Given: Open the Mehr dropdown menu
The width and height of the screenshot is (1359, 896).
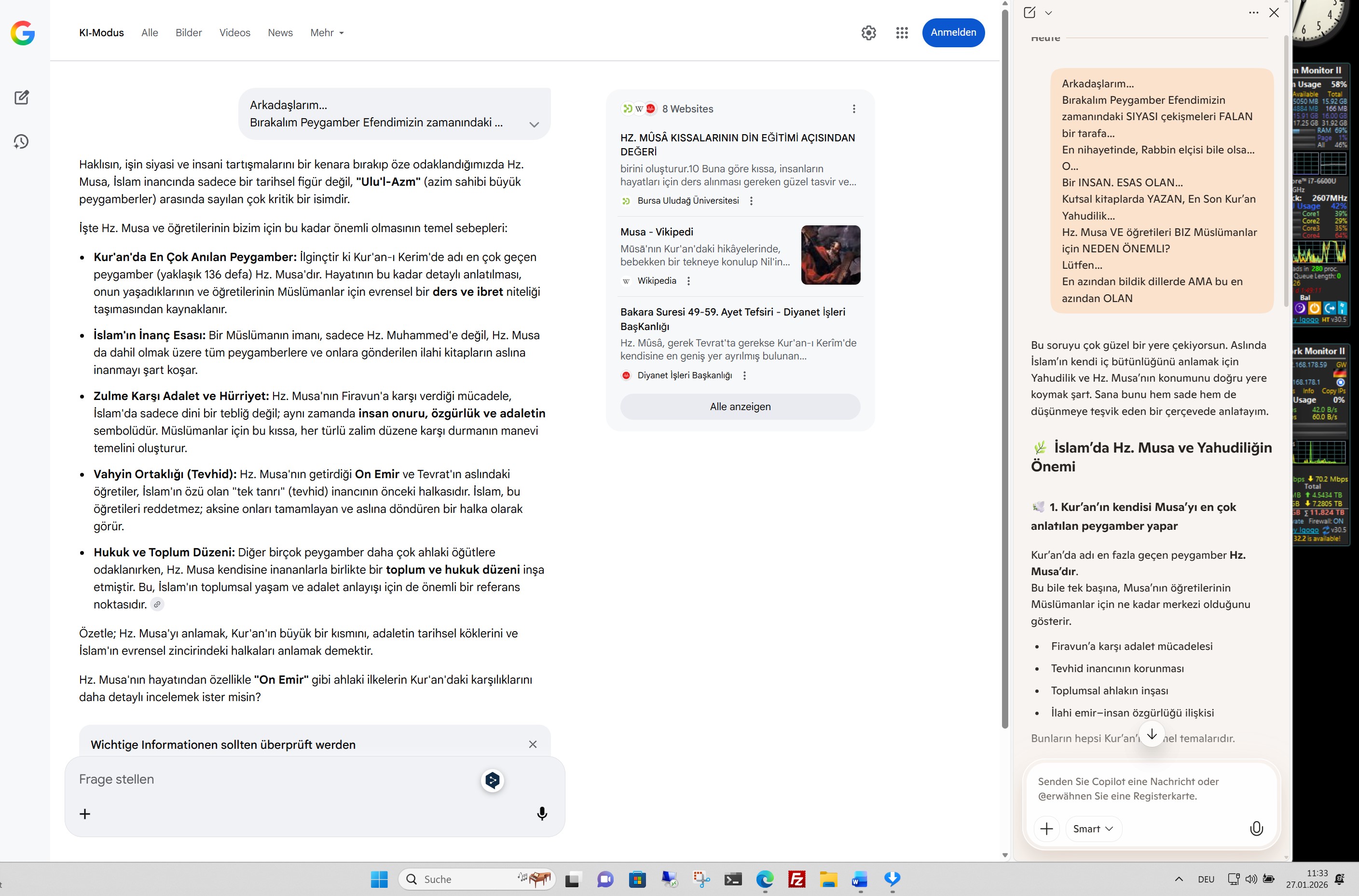Looking at the screenshot, I should (327, 33).
